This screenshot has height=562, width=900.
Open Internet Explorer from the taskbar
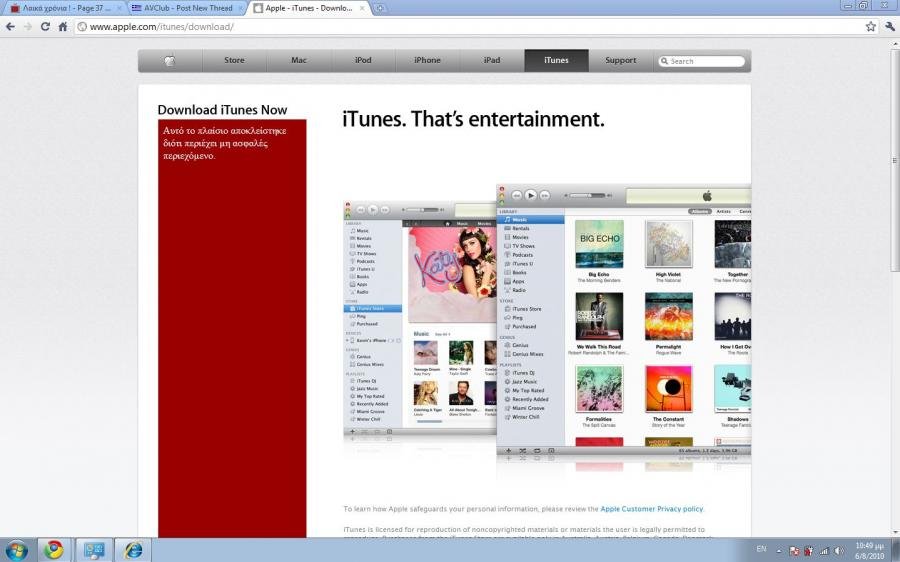[x=132, y=550]
